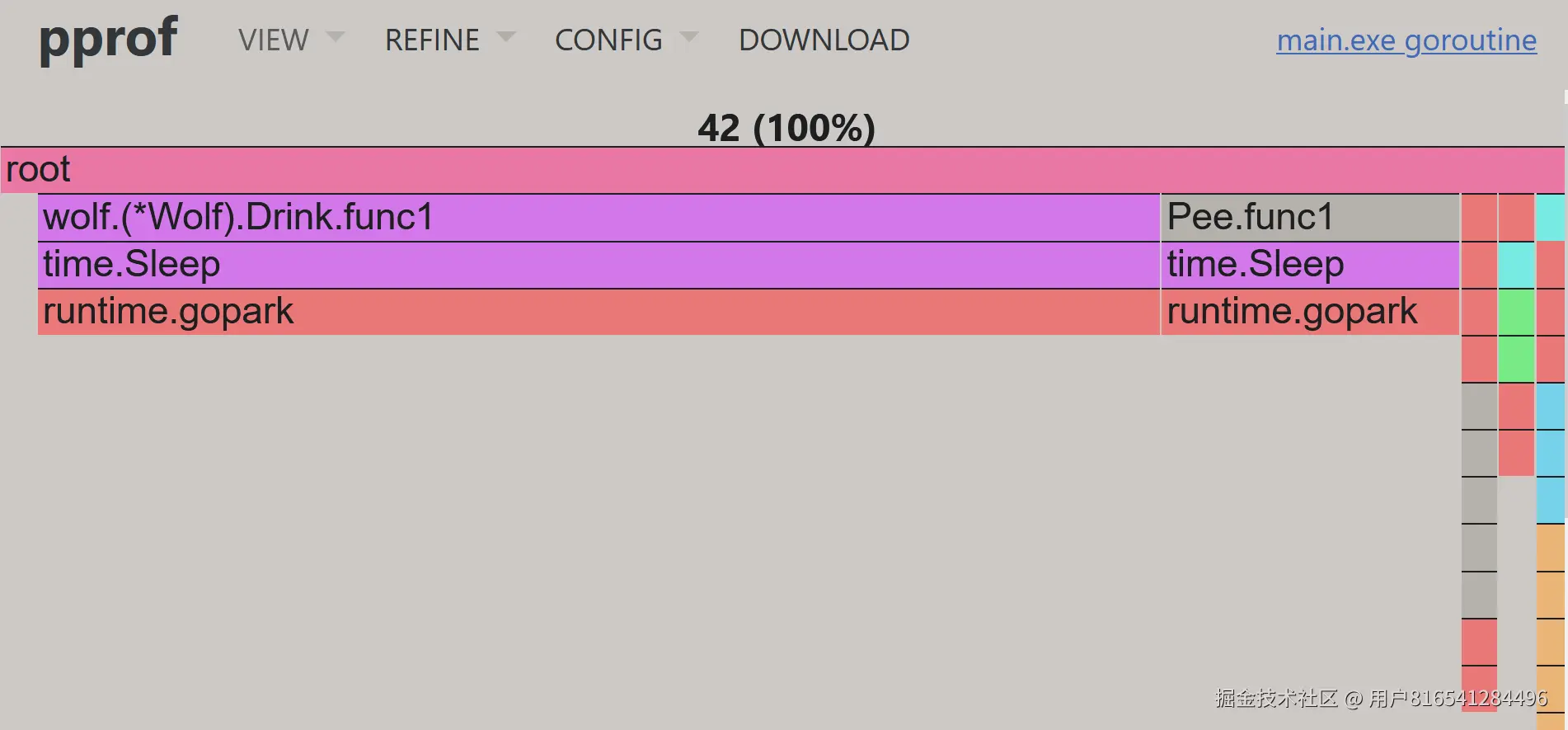
Task: Click time.Sleep under Pee.func1 frame
Action: [1309, 265]
